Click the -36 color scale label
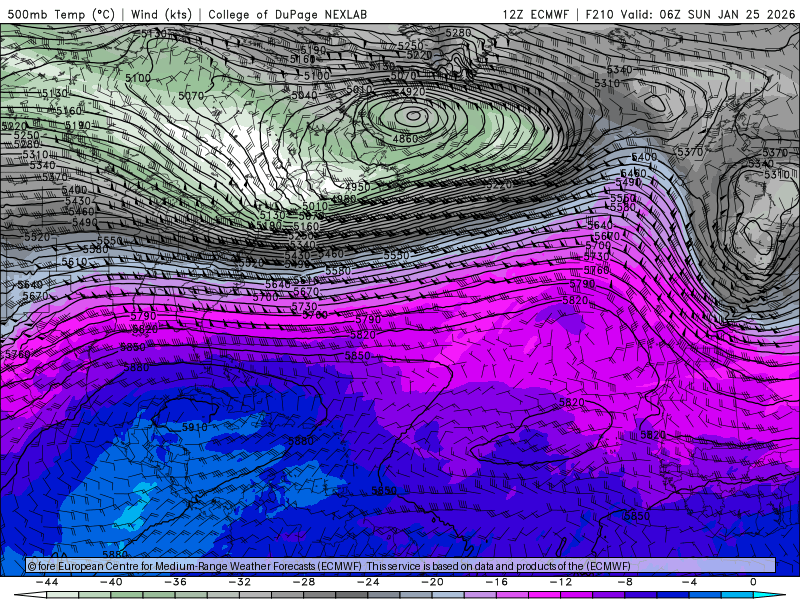 176,582
